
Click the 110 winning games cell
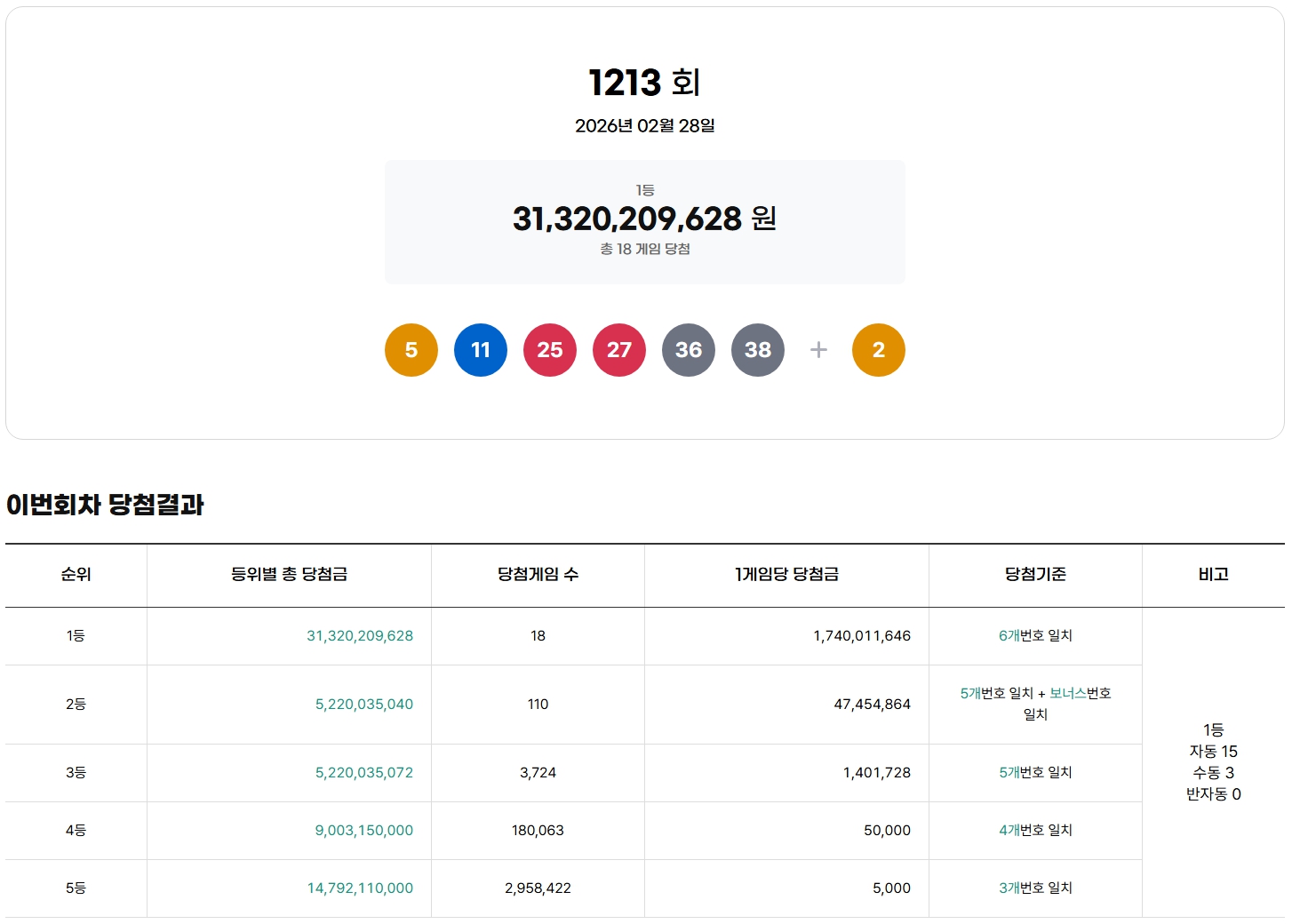tap(538, 705)
